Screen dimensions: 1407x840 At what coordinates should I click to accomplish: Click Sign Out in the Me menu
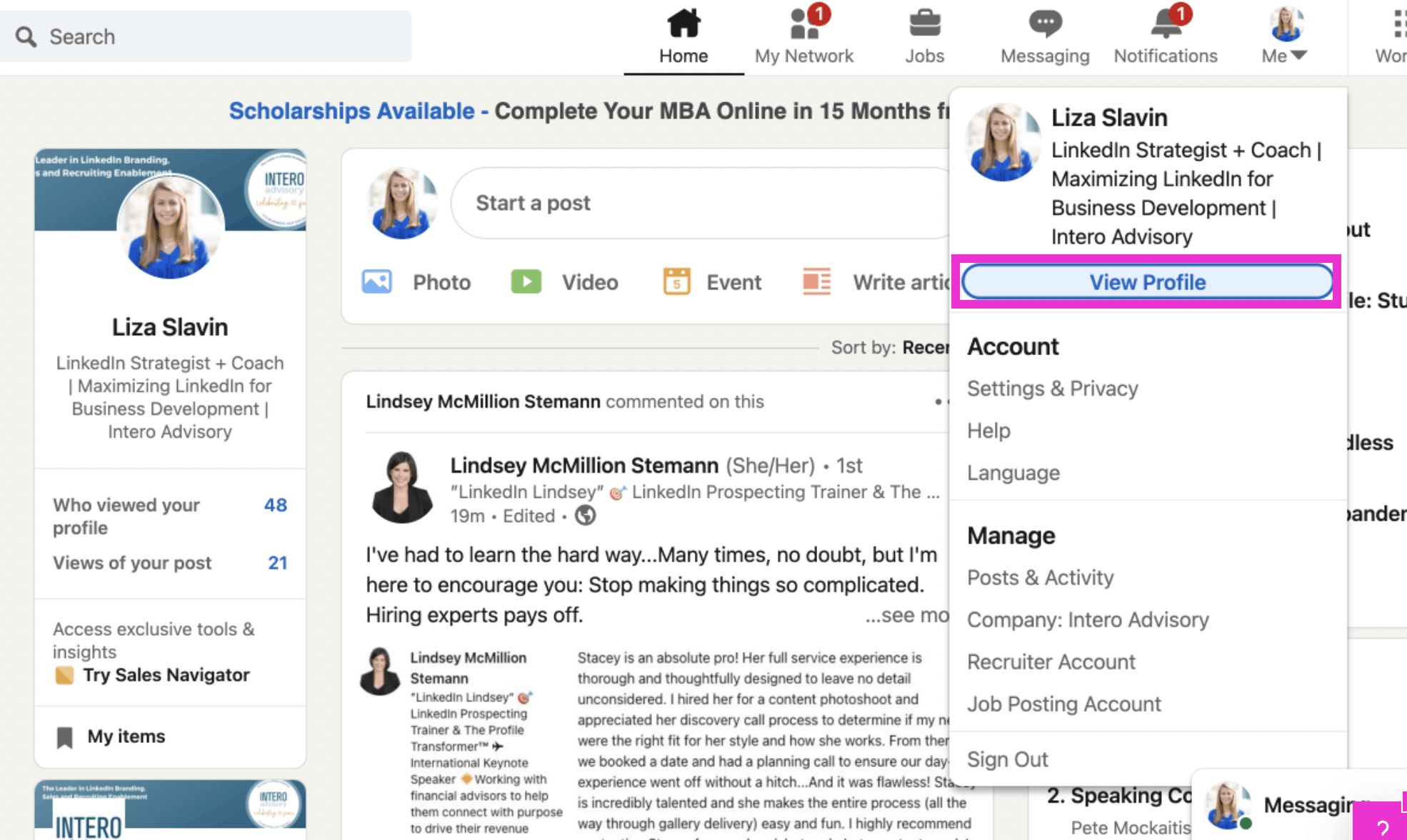(1007, 759)
